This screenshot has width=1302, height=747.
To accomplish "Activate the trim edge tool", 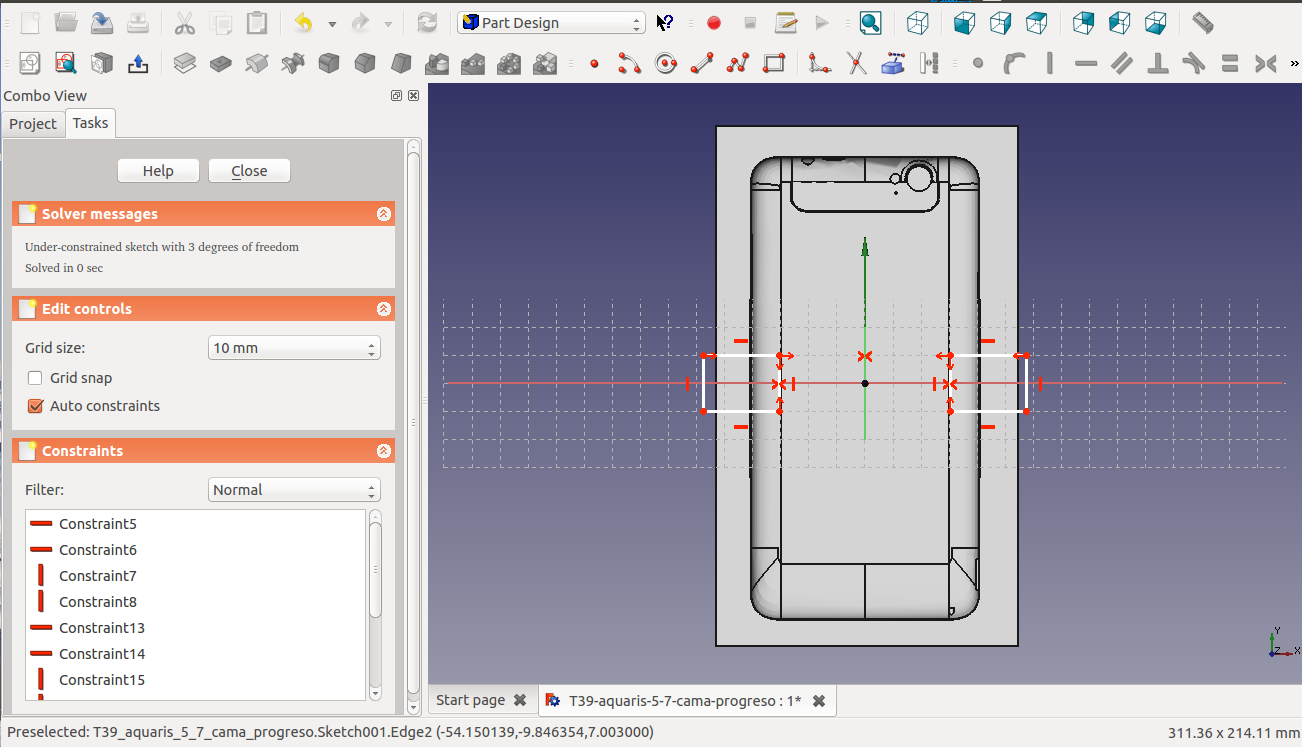I will pyautogui.click(x=857, y=64).
